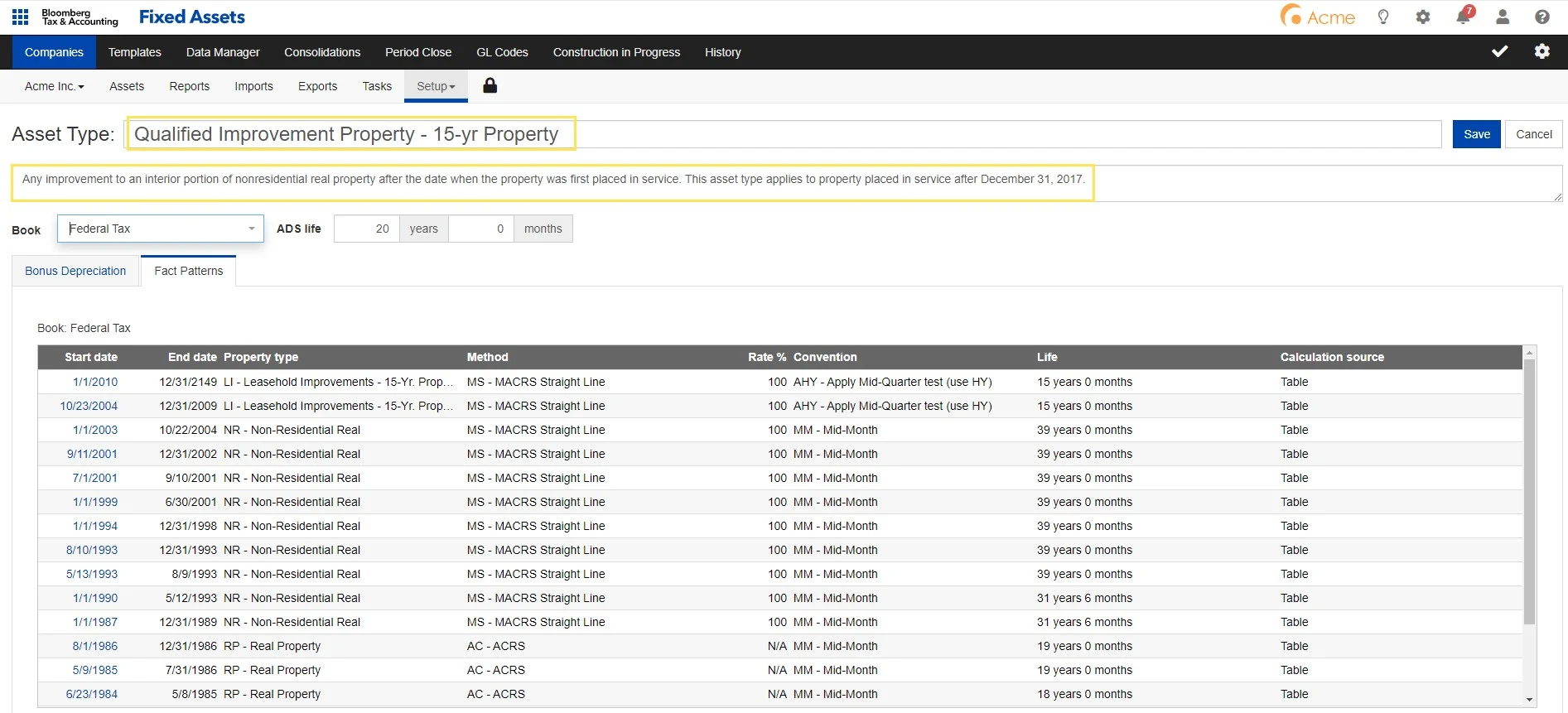Go to the Companies tab
Screen dimensions: 1568x713
(54, 52)
